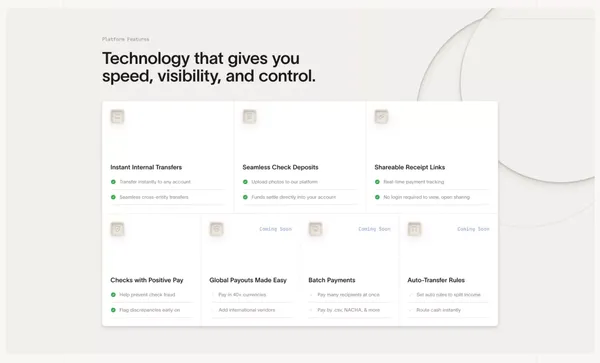Click the Batch Payments card icon
Image resolution: width=600 pixels, height=363 pixels.
(315, 229)
